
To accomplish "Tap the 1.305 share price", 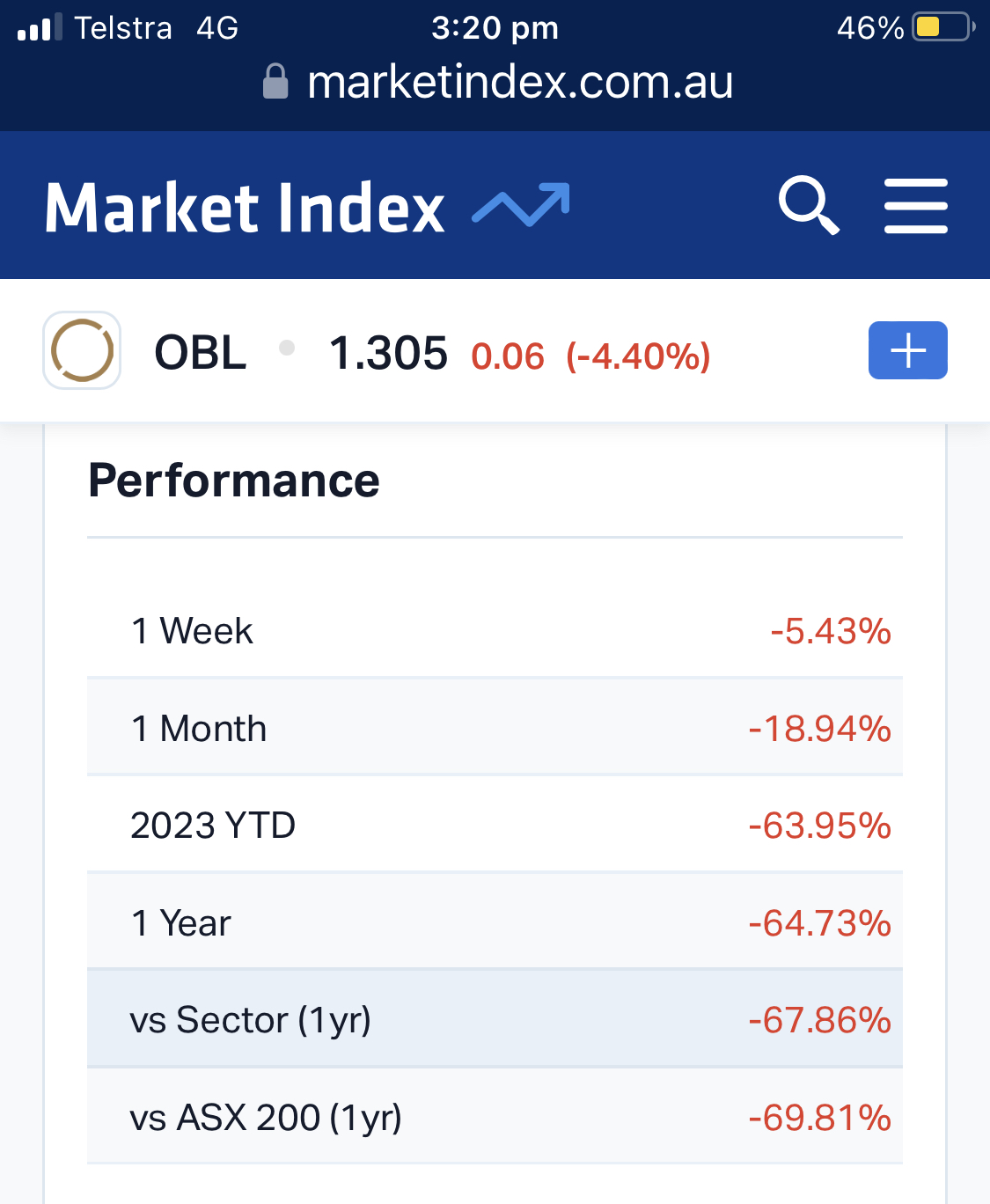I will [388, 353].
